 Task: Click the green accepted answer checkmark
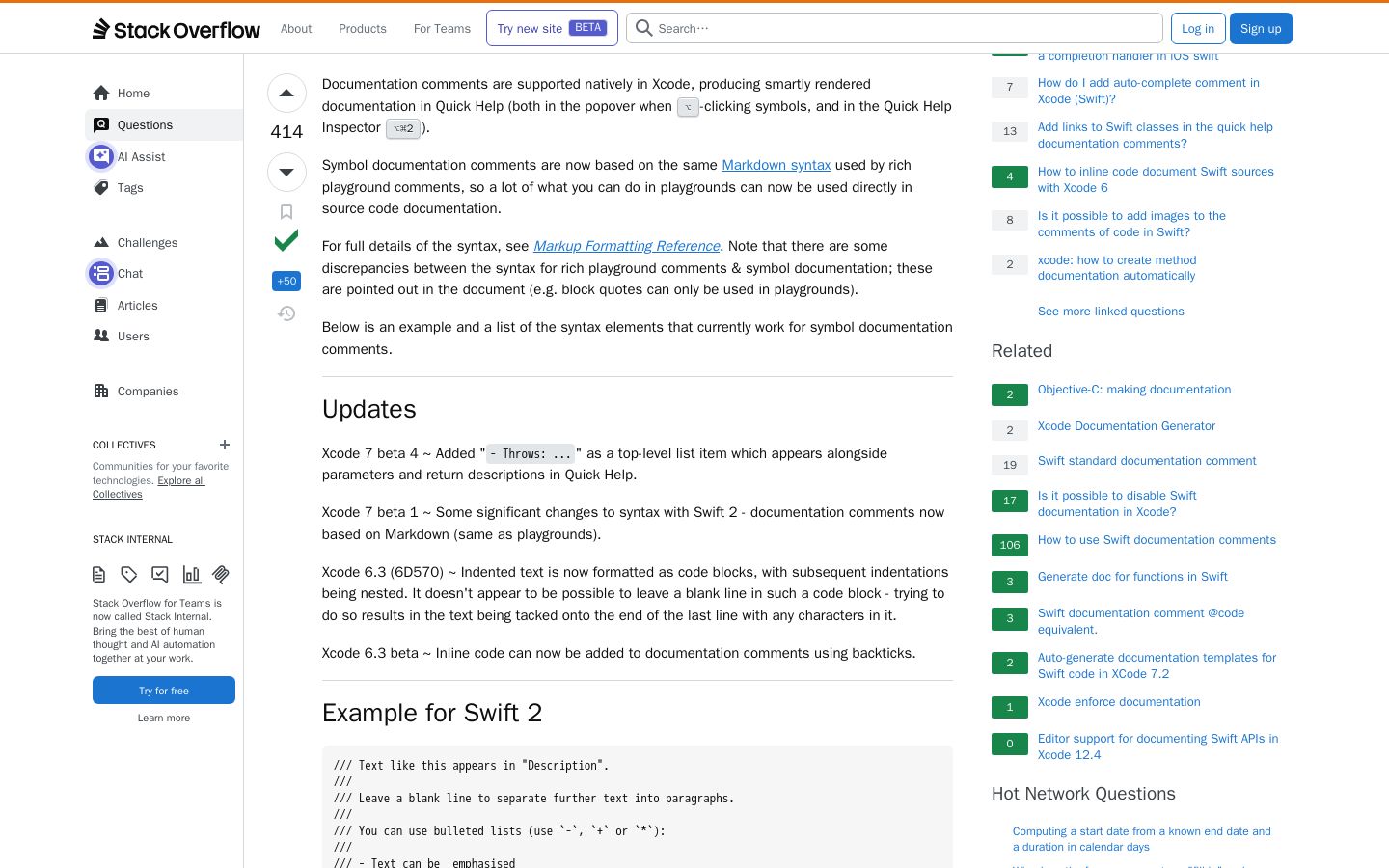(286, 241)
